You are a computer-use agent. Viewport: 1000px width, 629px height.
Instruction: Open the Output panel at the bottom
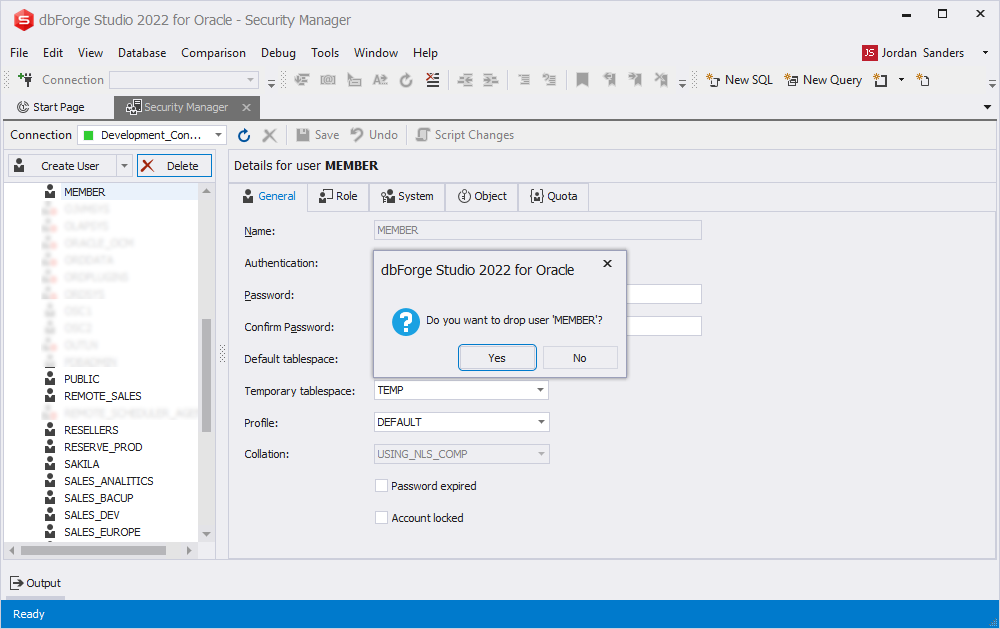pos(36,583)
